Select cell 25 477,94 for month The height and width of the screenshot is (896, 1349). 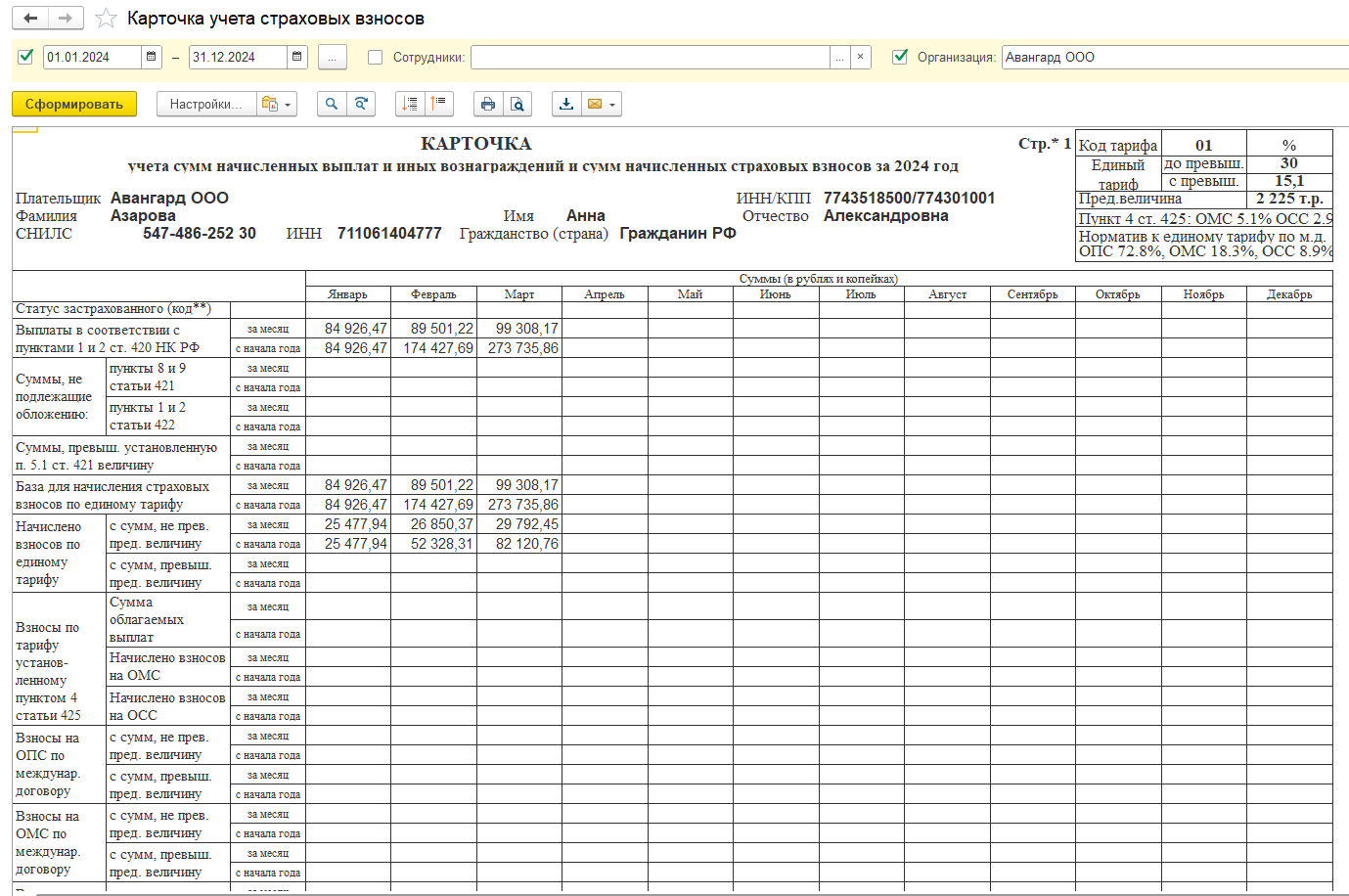(348, 524)
